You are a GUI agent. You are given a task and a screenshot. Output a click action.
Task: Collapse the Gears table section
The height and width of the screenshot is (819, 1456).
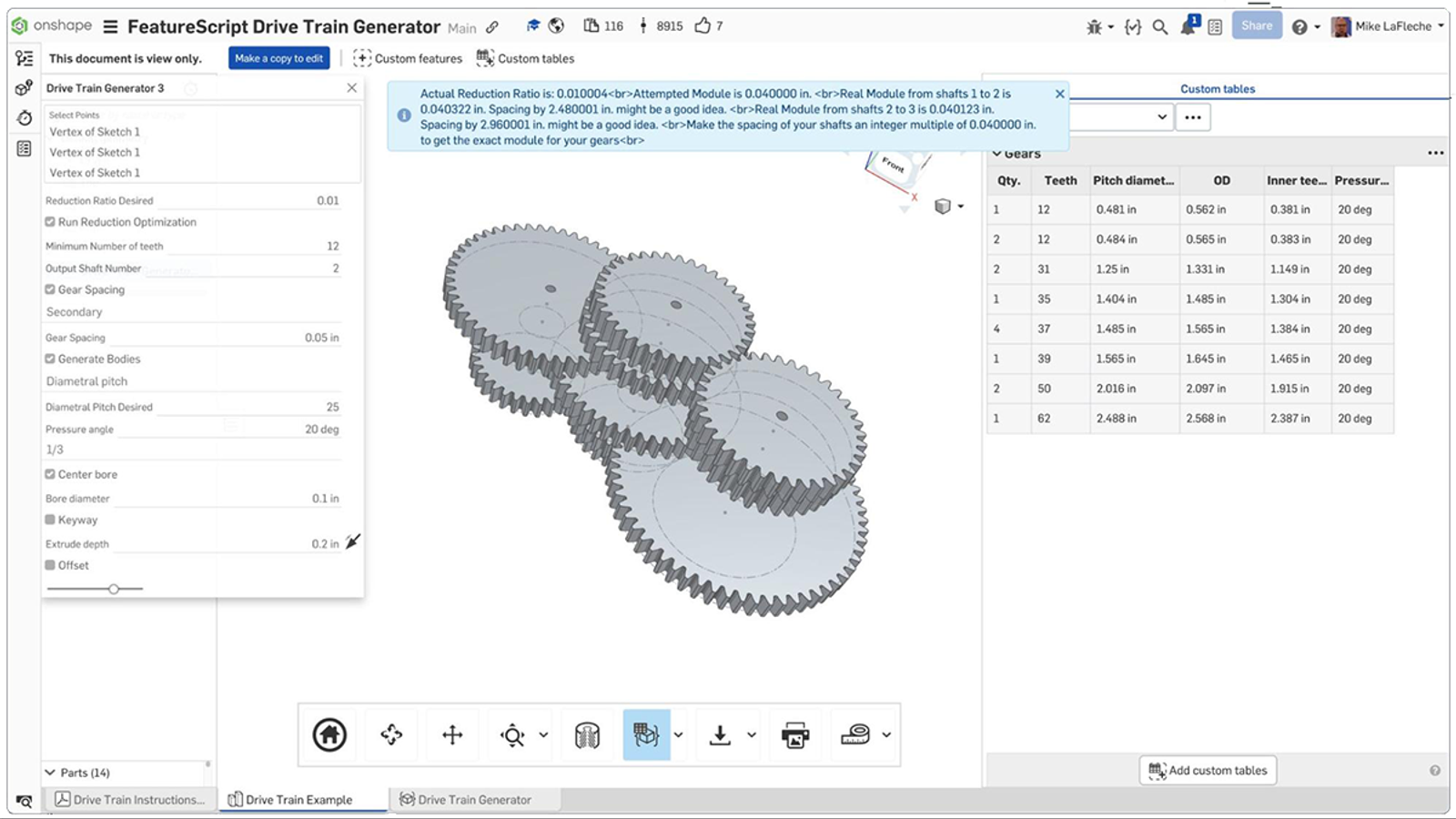[998, 153]
